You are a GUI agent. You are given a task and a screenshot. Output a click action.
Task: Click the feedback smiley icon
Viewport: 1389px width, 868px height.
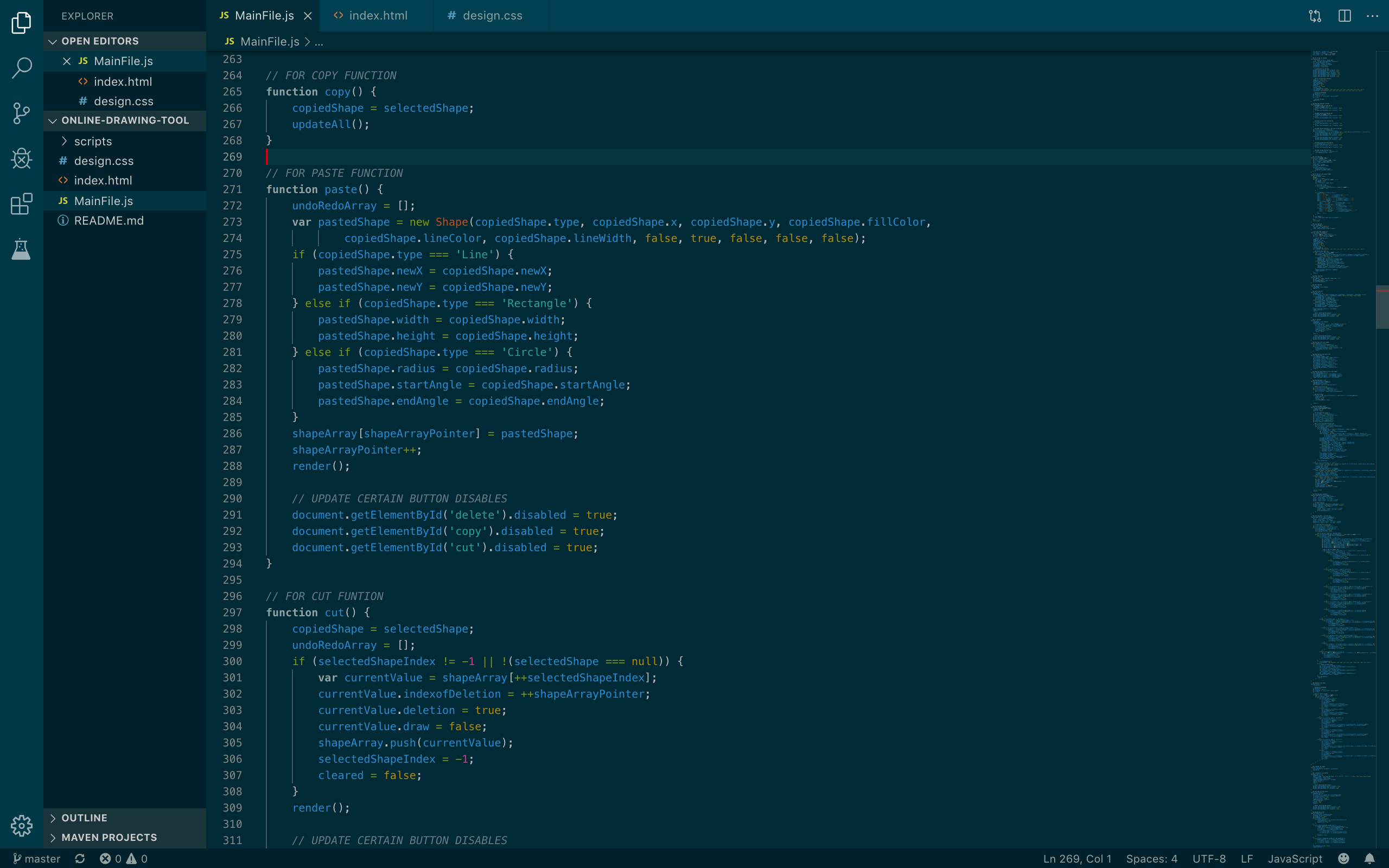pos(1343,858)
